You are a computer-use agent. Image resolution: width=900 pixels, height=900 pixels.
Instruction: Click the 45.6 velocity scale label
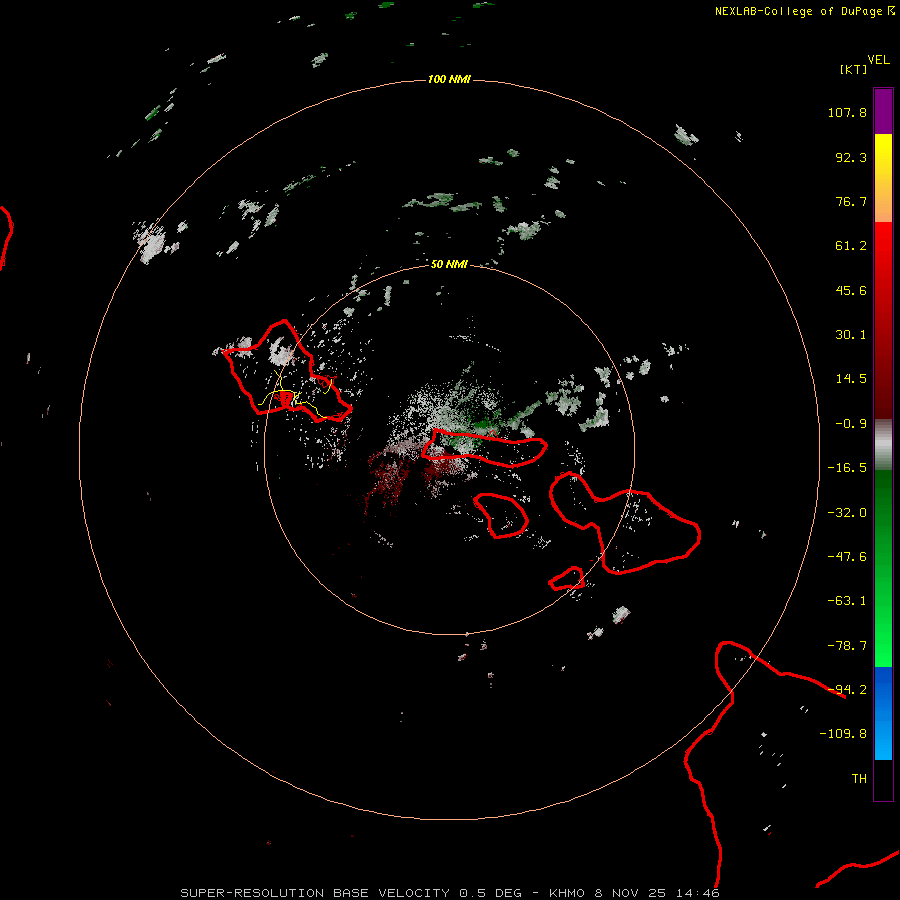pos(851,290)
